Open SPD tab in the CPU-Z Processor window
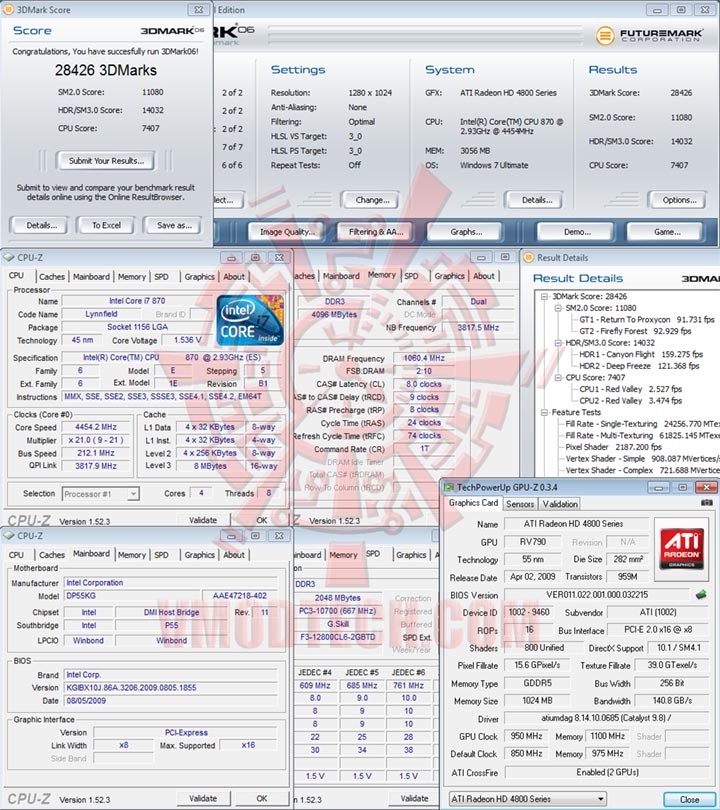 point(161,277)
